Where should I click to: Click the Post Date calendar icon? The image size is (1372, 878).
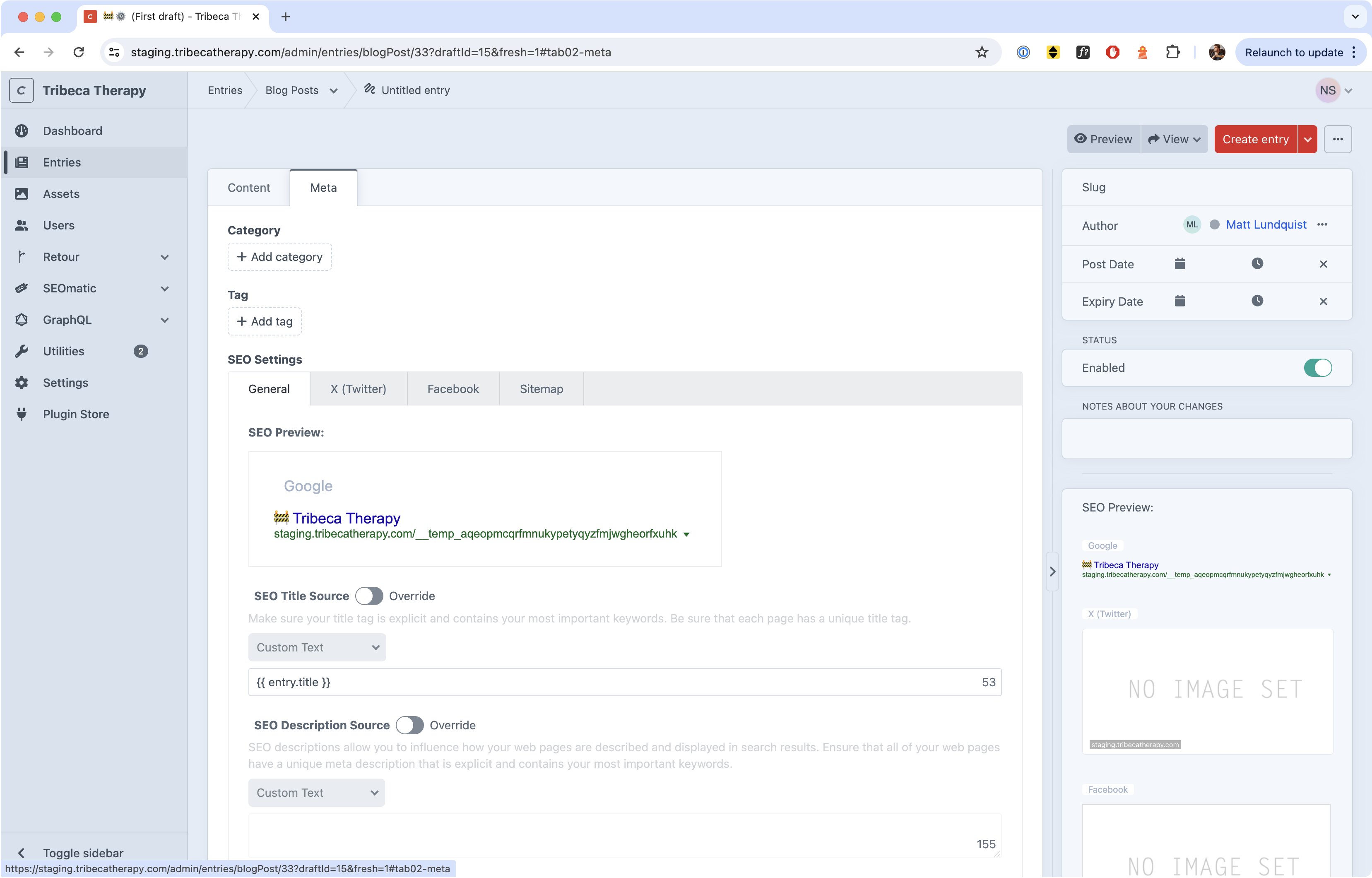coord(1180,263)
